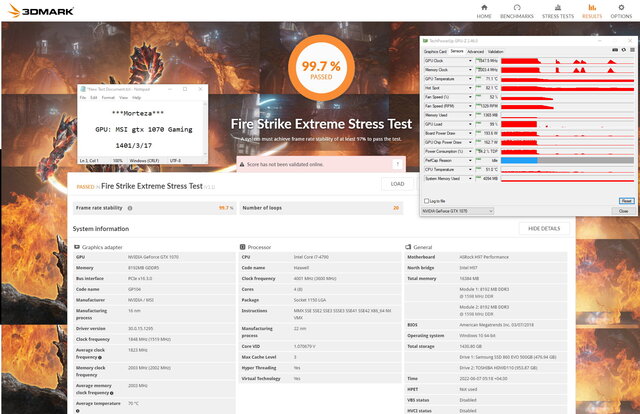Click the Number of loops value 20
This screenshot has height=414, width=640.
click(x=396, y=208)
